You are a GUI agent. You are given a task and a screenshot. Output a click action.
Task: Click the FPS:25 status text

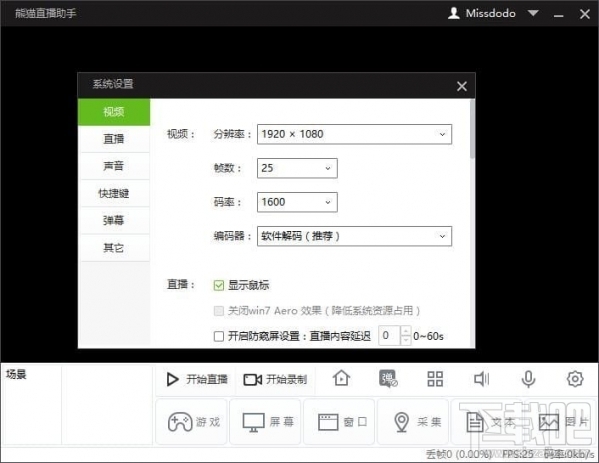(x=518, y=454)
